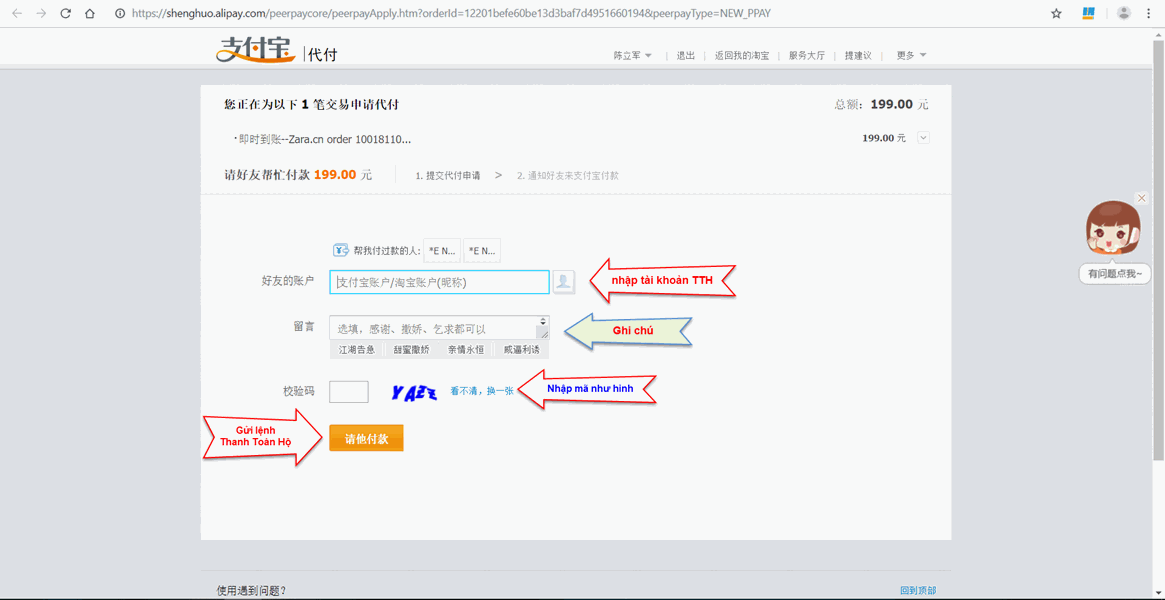Expand the 199.00 元 order details arrow

[923, 137]
